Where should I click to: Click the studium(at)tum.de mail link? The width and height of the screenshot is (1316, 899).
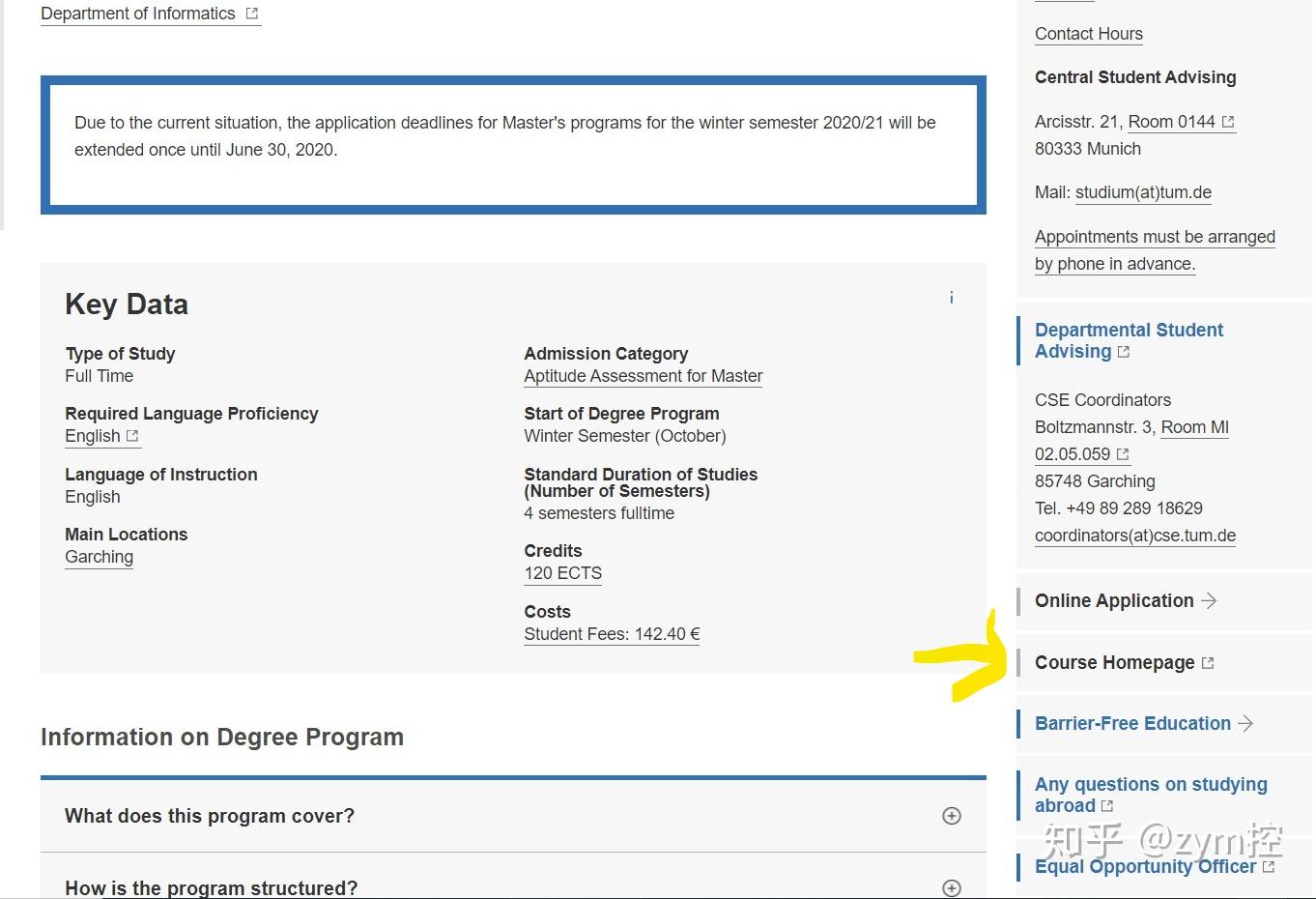point(1143,192)
